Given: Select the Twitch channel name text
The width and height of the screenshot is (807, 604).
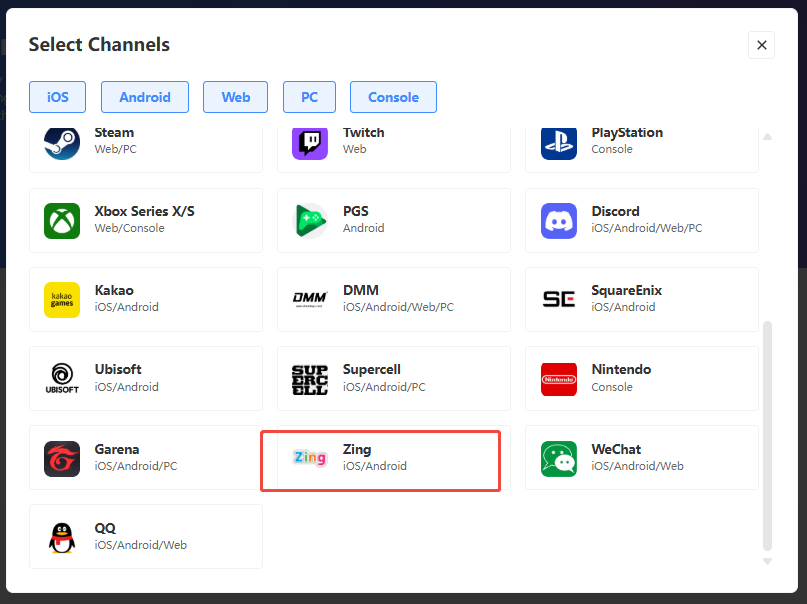Looking at the screenshot, I should pos(364,132).
